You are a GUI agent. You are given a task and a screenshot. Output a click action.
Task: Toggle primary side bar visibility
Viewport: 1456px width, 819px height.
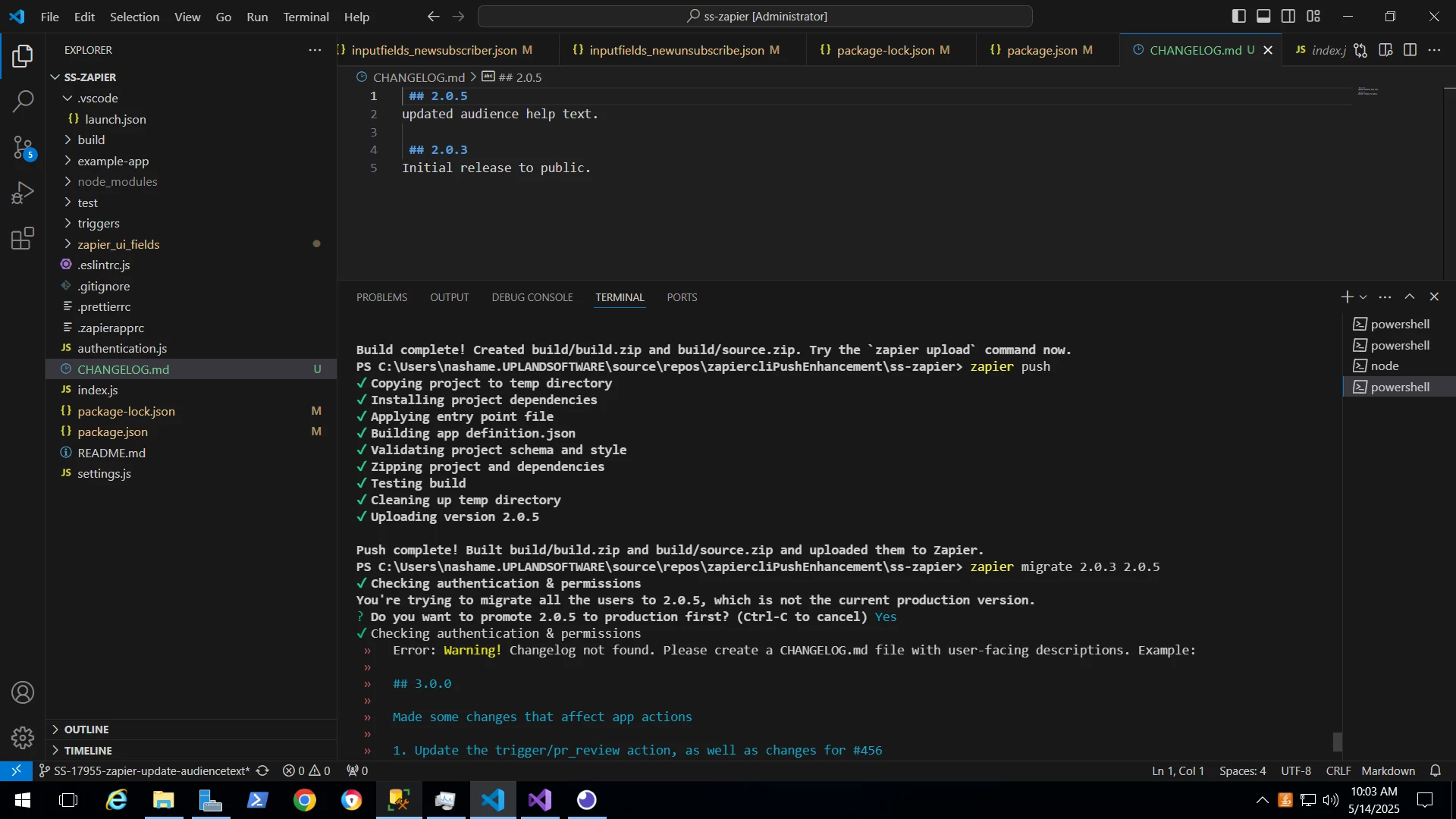[1239, 16]
